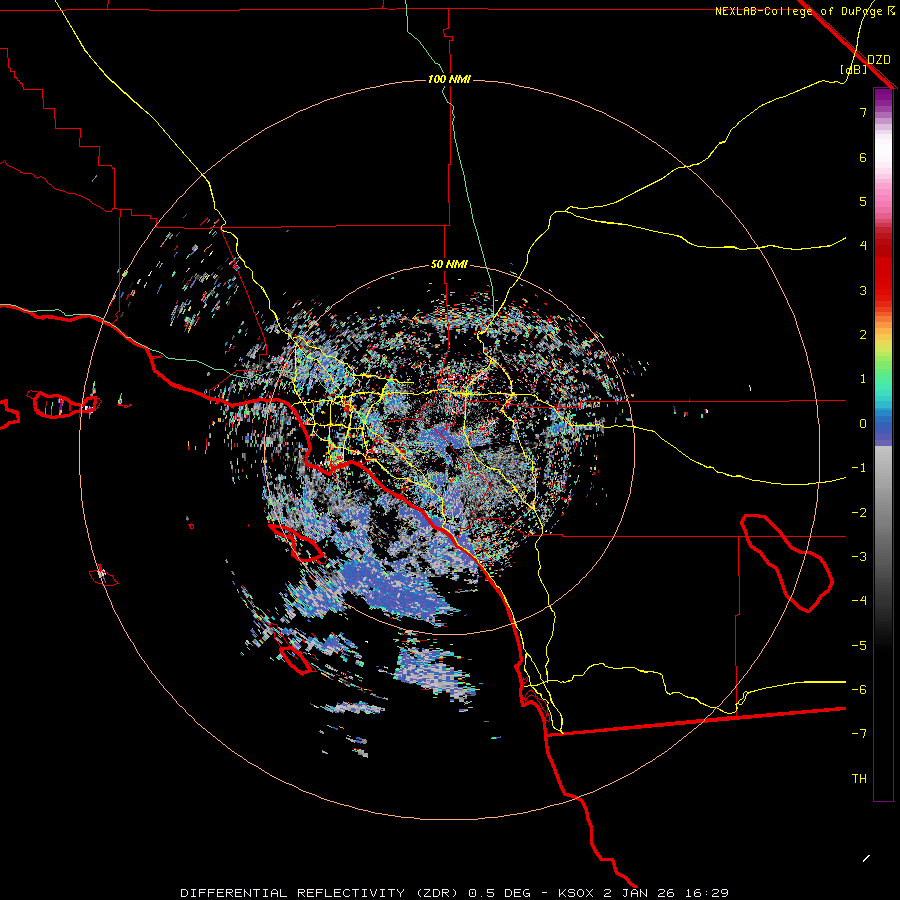Pick the red band near 3 dB
This screenshot has height=900, width=900.
click(x=883, y=281)
